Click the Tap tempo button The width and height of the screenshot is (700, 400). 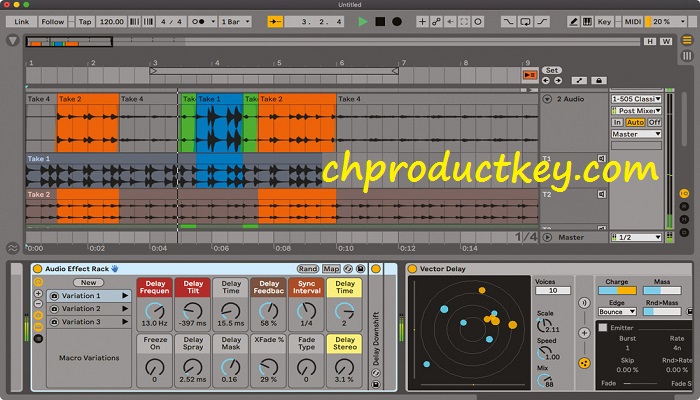tap(85, 21)
